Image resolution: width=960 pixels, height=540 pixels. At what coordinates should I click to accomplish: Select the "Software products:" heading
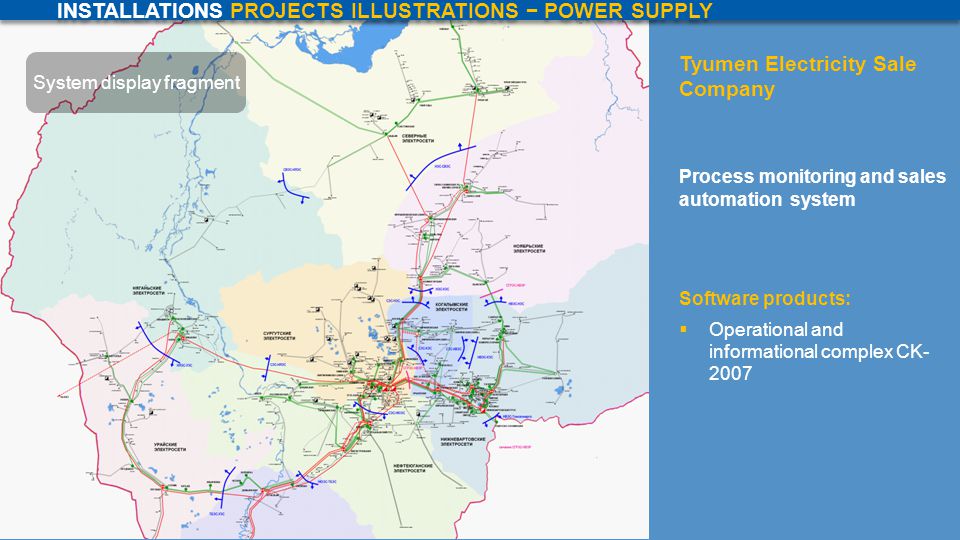point(764,298)
